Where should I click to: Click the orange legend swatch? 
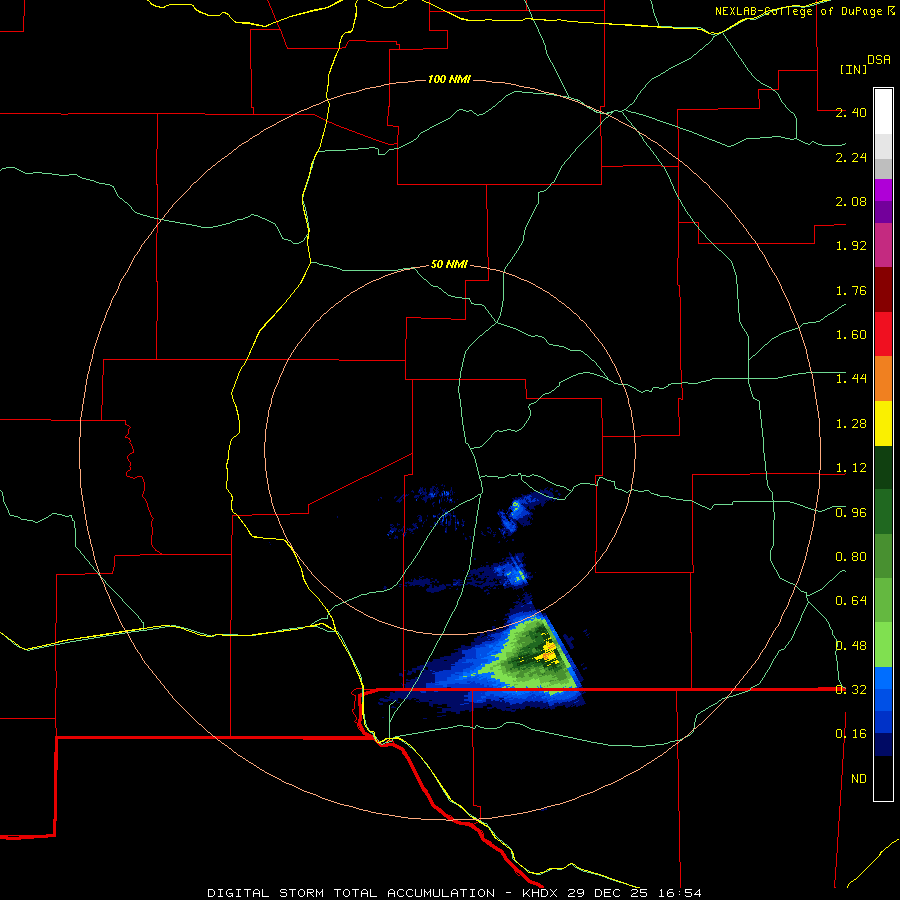coord(883,379)
